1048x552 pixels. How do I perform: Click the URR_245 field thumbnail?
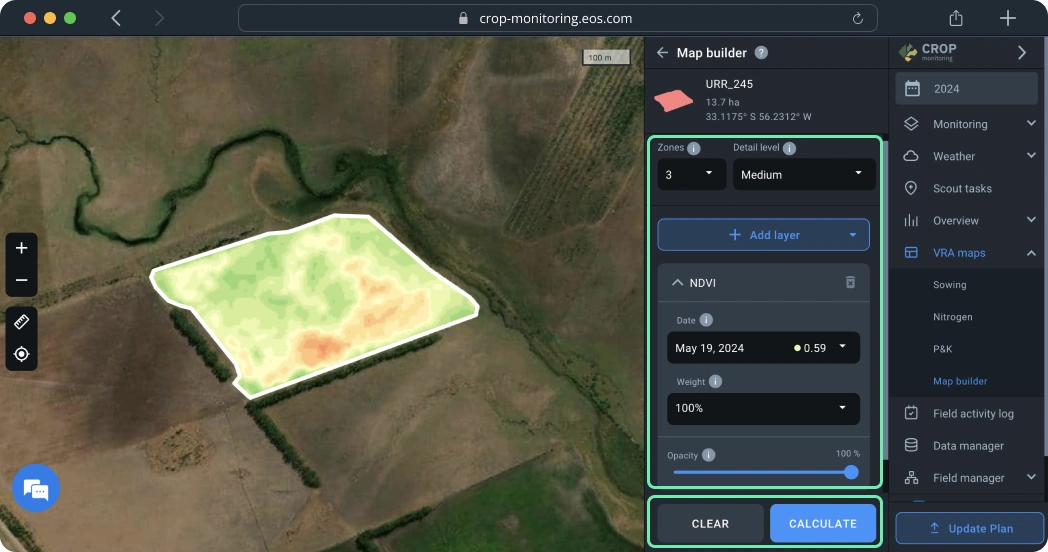(674, 100)
